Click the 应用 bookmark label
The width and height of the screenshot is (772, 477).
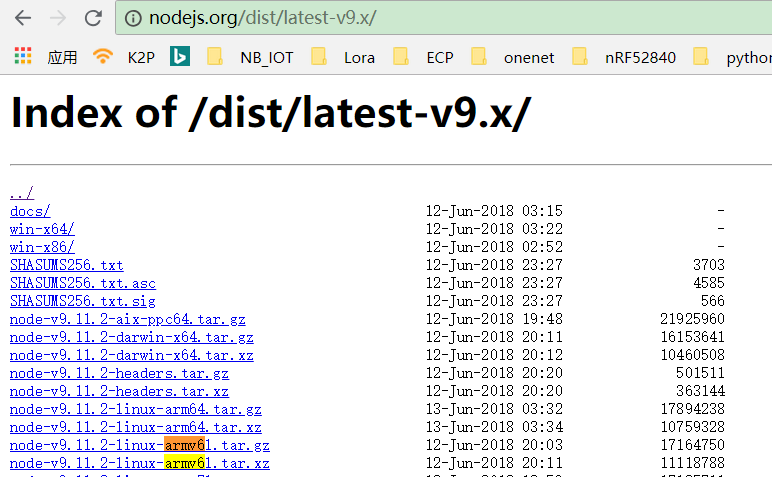62,58
